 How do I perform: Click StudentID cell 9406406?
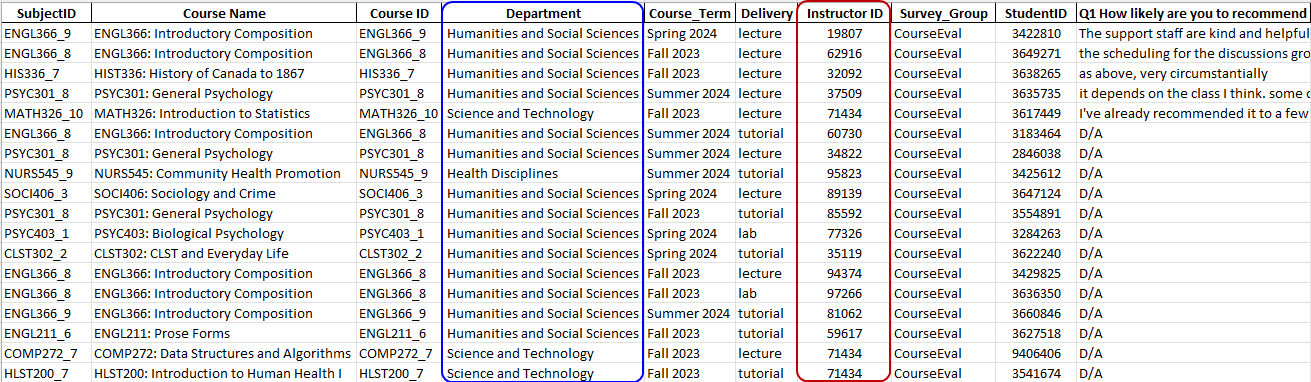(1035, 353)
